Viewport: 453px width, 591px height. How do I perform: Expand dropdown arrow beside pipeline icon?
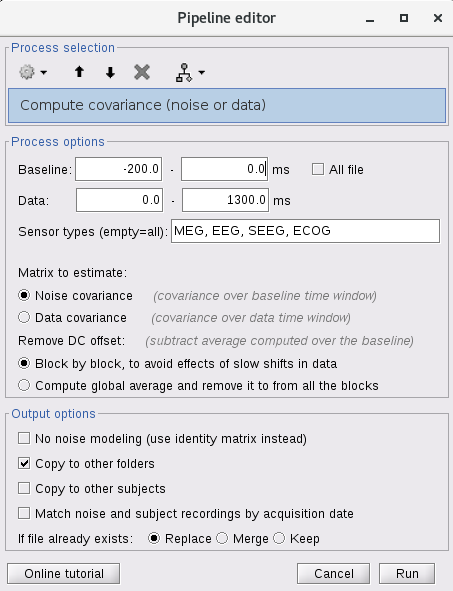(202, 72)
